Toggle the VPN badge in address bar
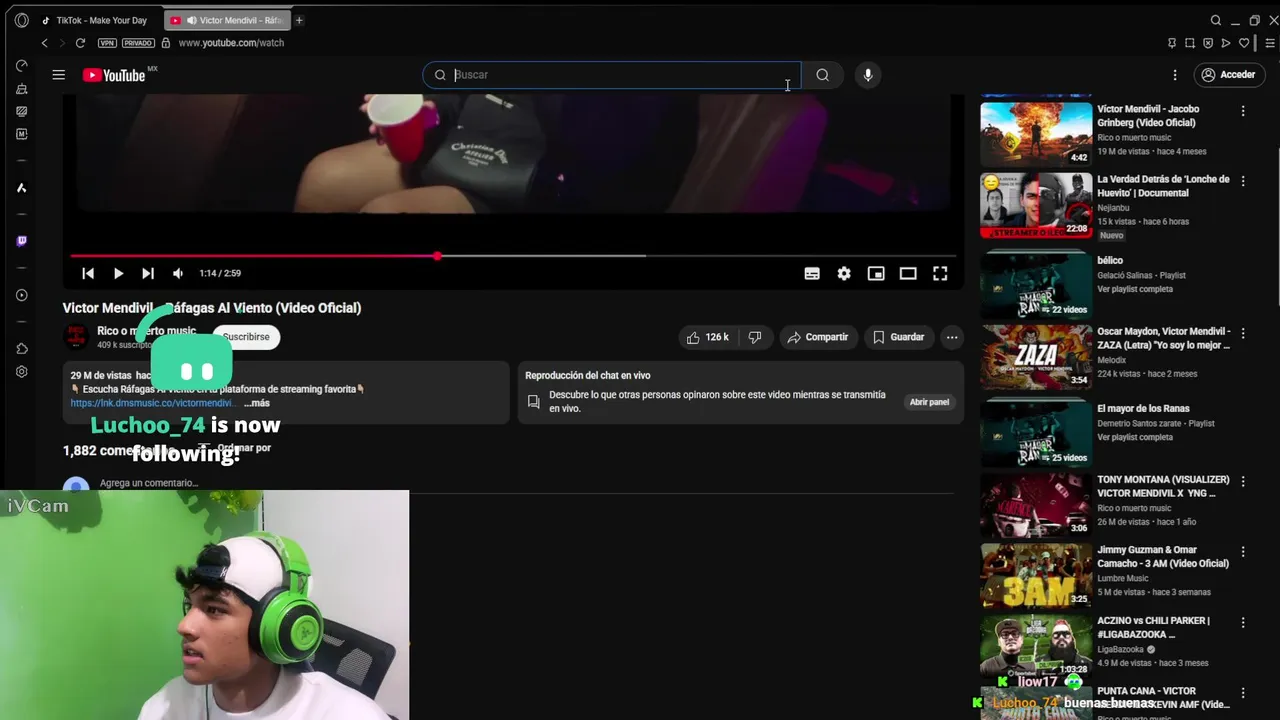 click(107, 43)
